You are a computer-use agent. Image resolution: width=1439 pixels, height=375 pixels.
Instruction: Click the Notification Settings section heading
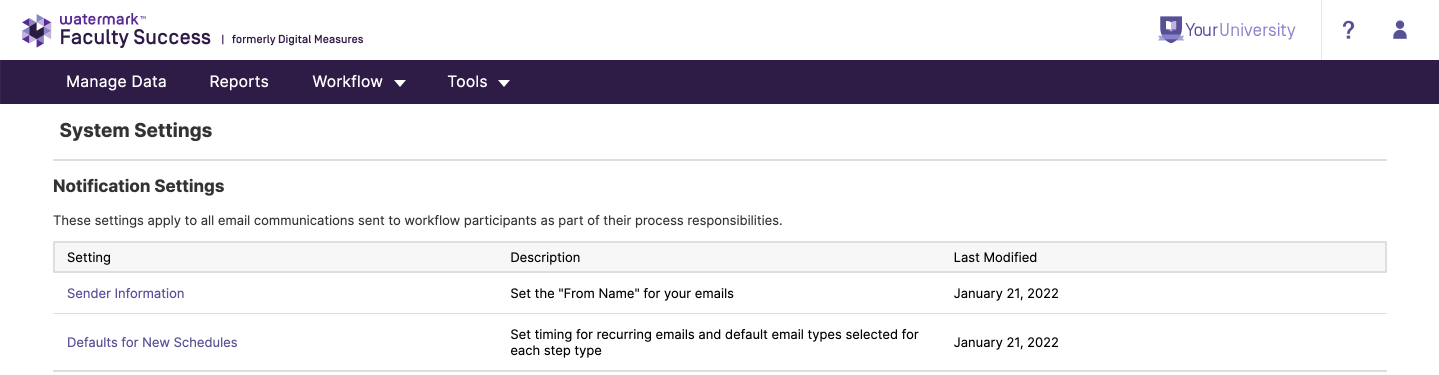pos(138,186)
